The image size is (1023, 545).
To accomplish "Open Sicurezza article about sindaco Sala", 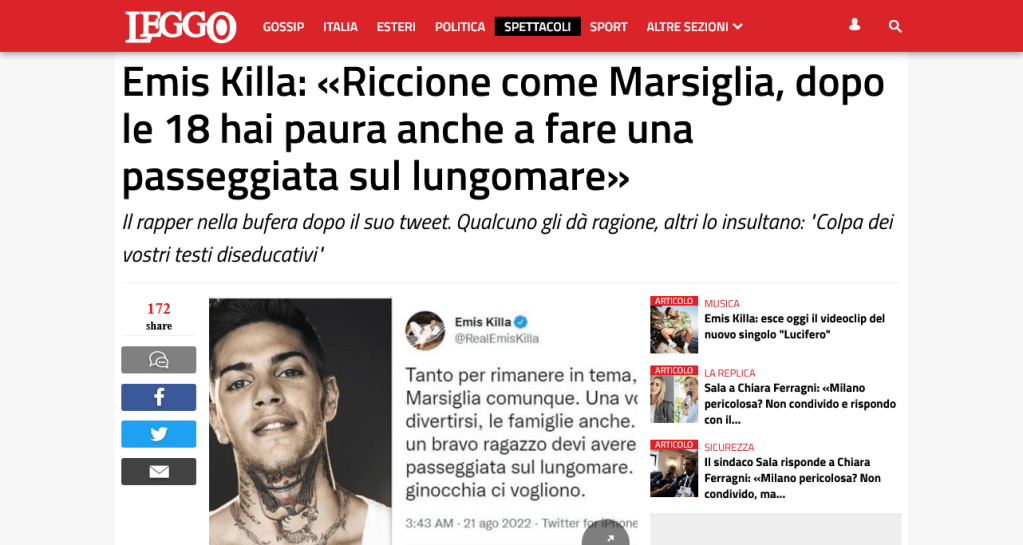I will point(792,478).
